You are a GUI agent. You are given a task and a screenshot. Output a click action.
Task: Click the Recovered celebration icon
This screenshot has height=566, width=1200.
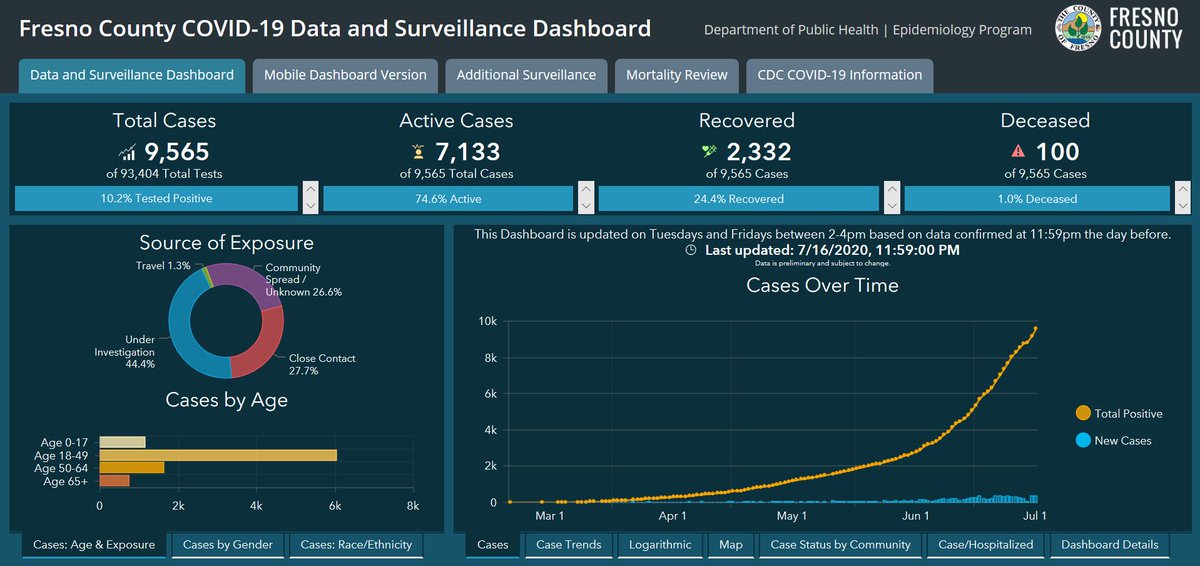tap(711, 152)
